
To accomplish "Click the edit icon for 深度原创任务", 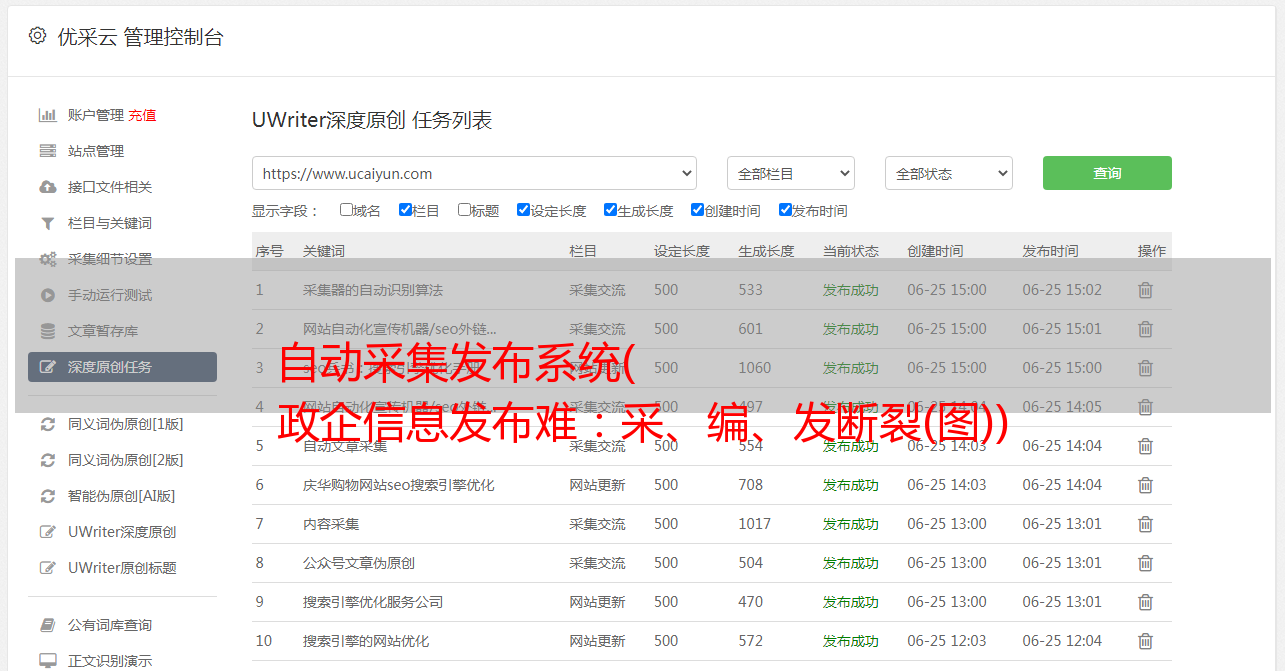I will (x=47, y=367).
